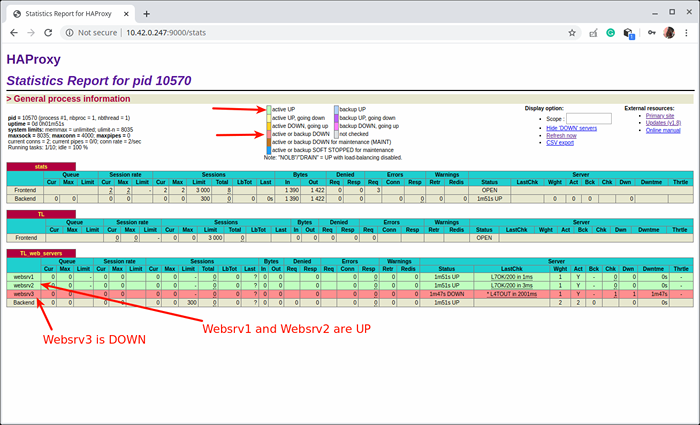Click the stats proxy title
This screenshot has height=425, width=700.
41,167
